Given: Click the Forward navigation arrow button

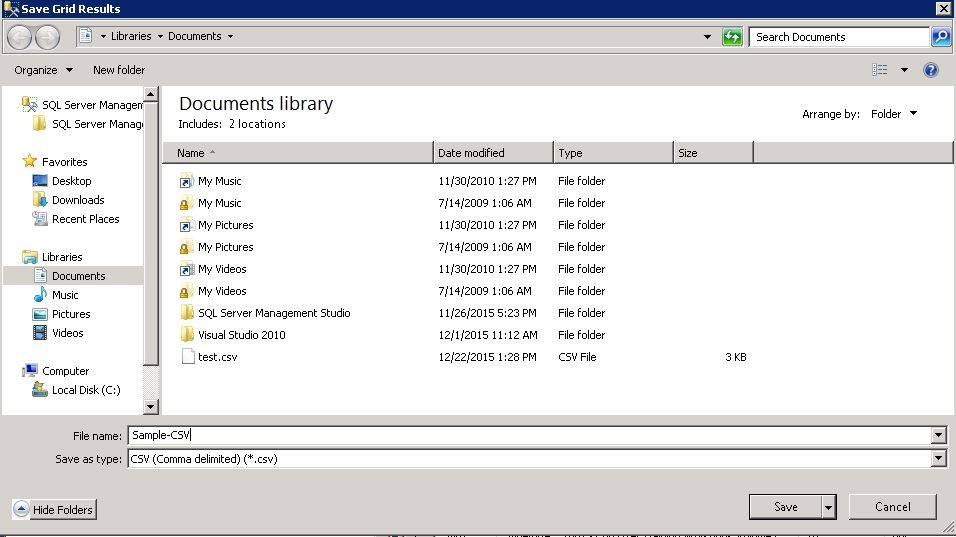Looking at the screenshot, I should pos(48,37).
